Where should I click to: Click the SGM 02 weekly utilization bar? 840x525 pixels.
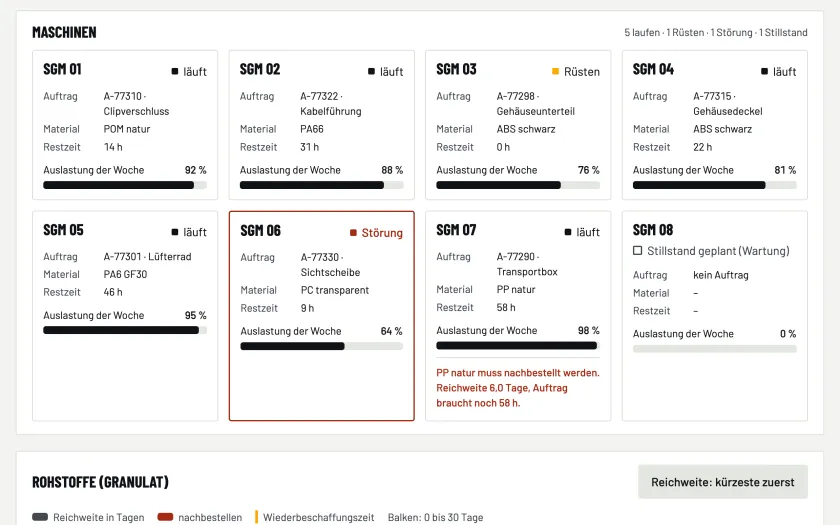tap(321, 185)
